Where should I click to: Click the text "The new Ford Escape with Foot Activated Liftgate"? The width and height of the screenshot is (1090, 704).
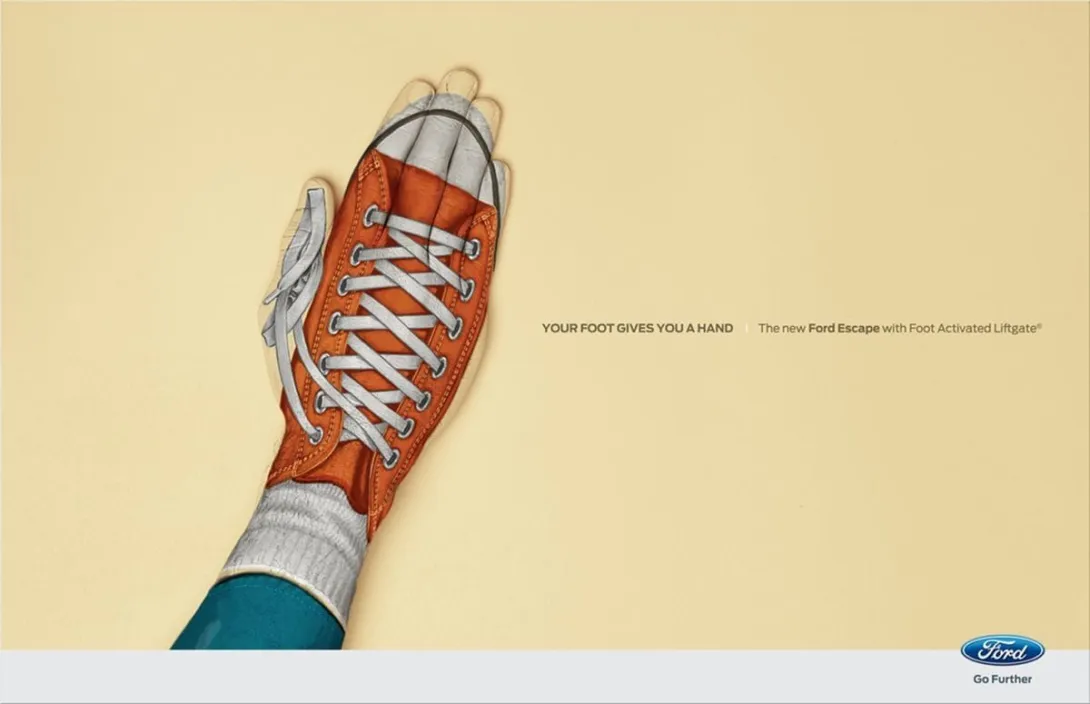900,328
